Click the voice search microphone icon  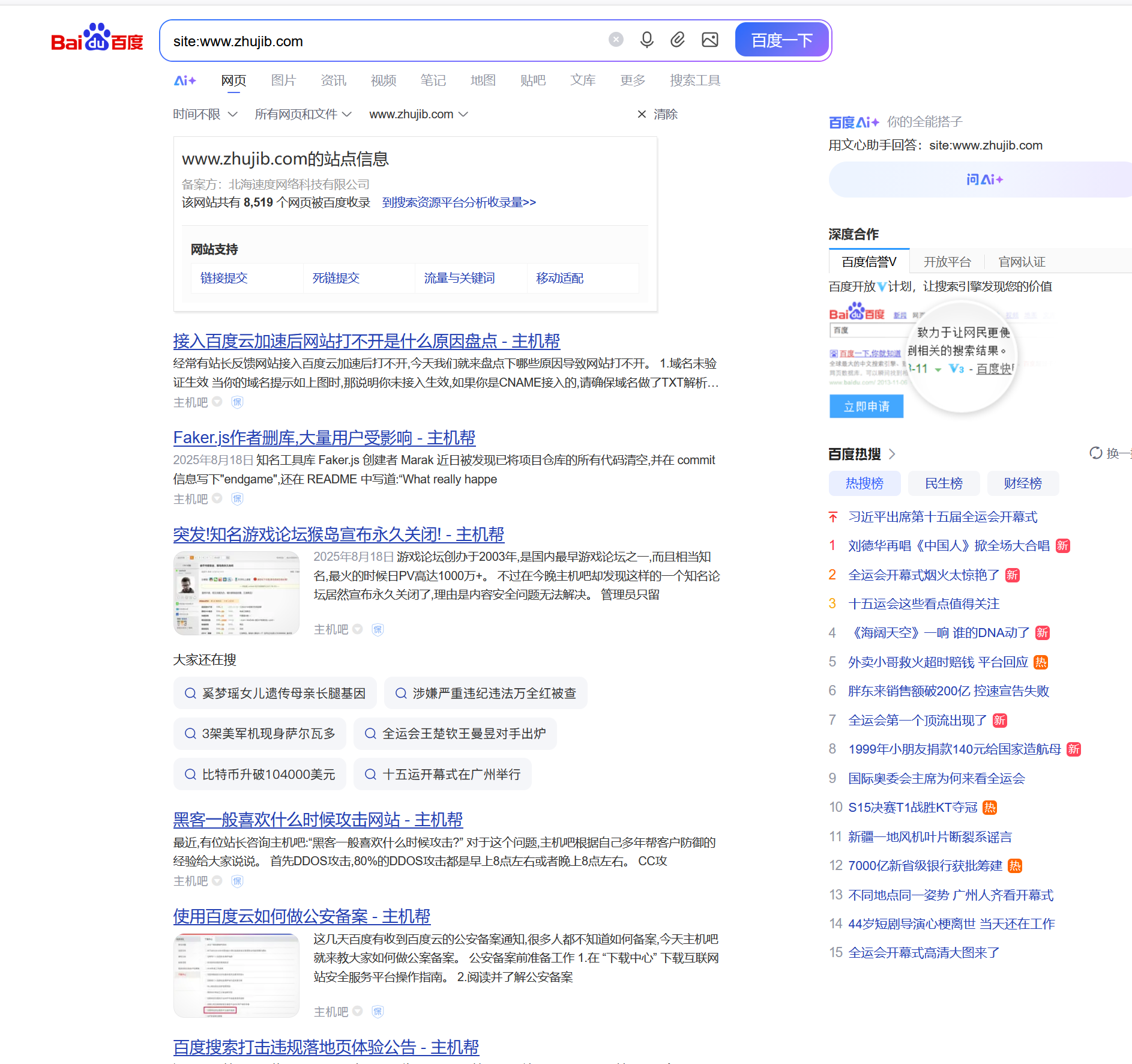click(x=646, y=40)
